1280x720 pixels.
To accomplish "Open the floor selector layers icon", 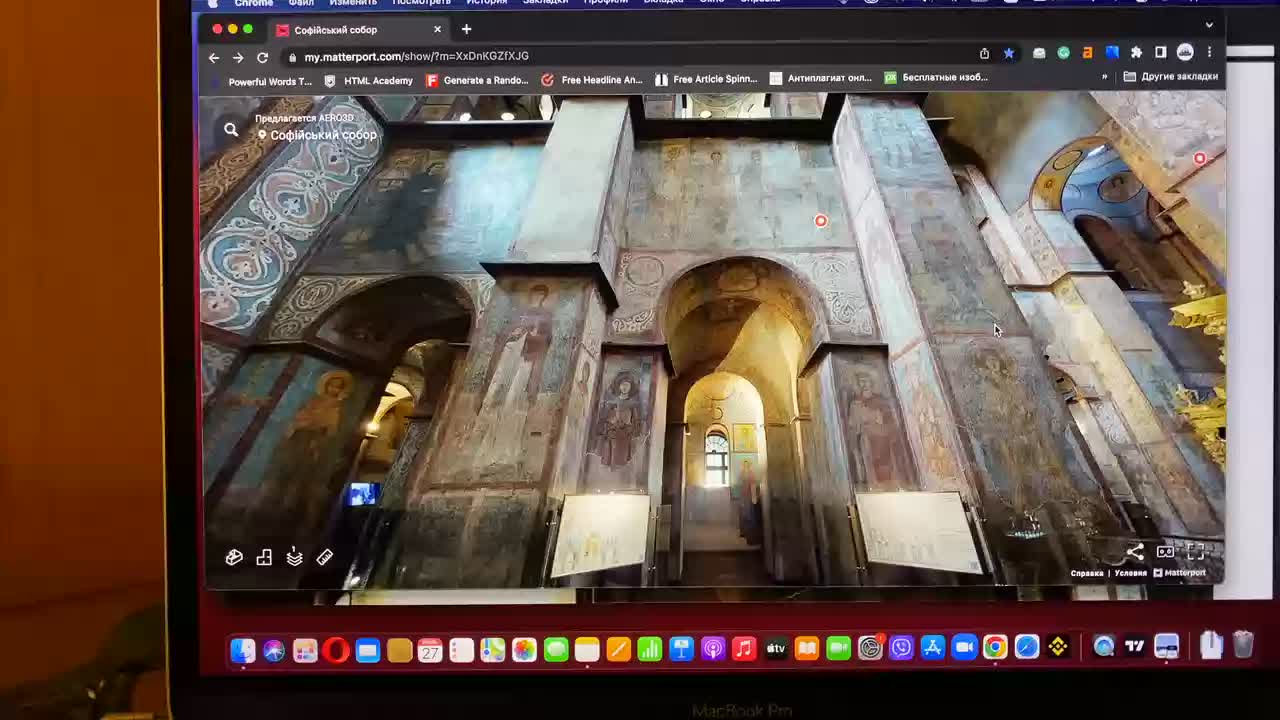I will click(294, 557).
